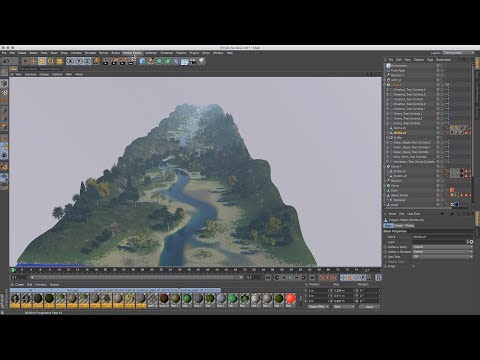Image resolution: width=480 pixels, height=360 pixels.
Task: Add a camera object
Action: [193, 61]
